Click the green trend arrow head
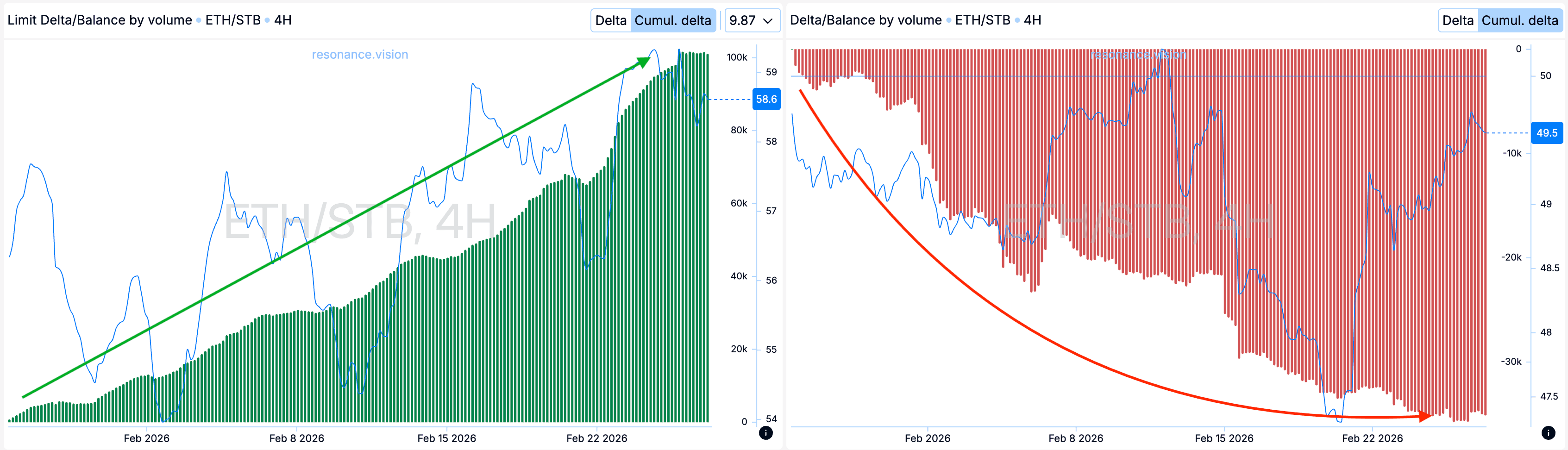Viewport: 1568px width, 450px height. tap(644, 62)
